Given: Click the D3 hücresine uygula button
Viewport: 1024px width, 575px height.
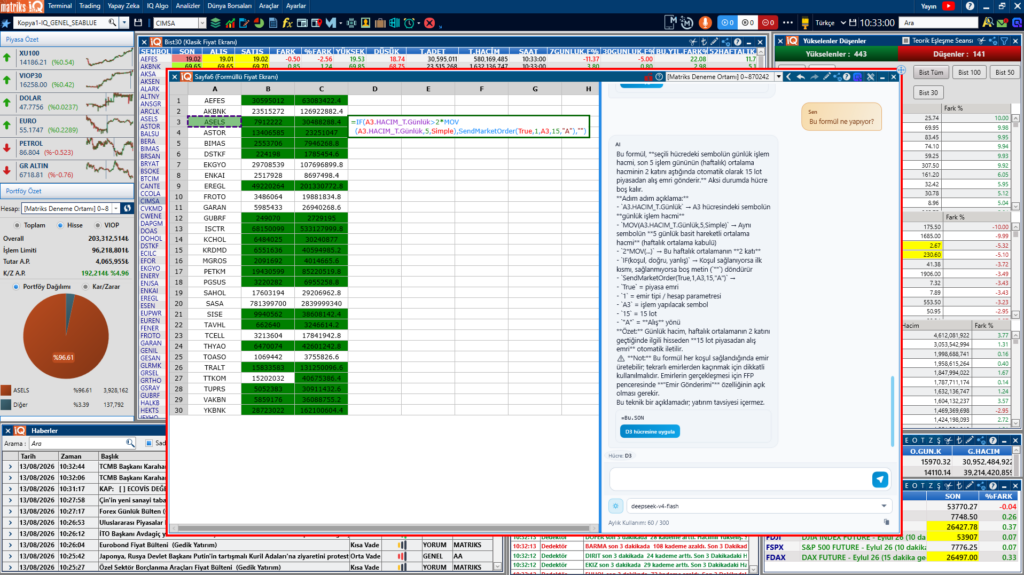Looking at the screenshot, I should (x=650, y=431).
